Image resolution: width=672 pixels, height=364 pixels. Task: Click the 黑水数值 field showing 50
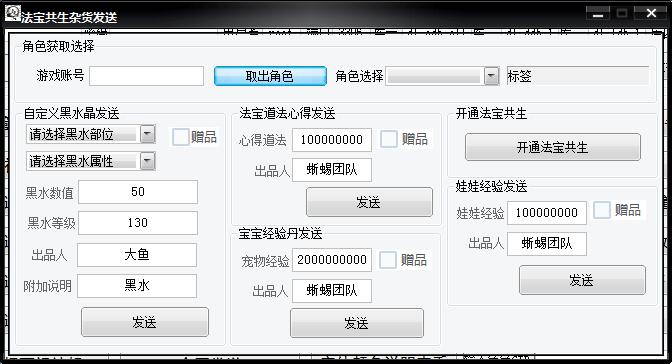pos(138,192)
